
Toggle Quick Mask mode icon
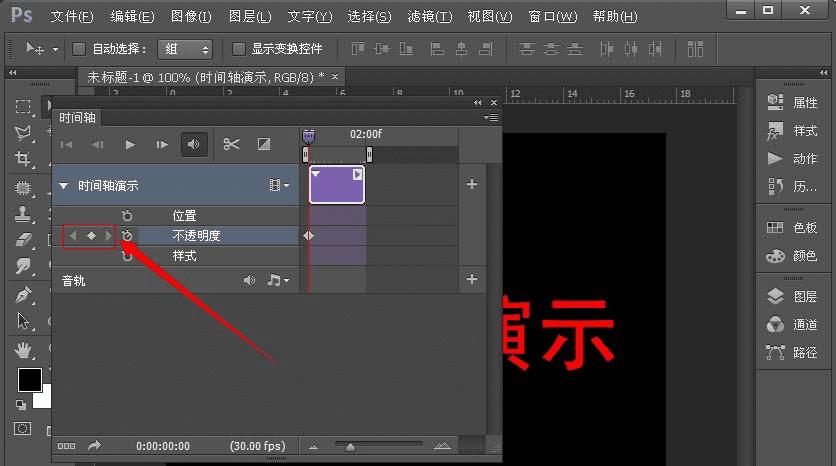tap(22, 429)
